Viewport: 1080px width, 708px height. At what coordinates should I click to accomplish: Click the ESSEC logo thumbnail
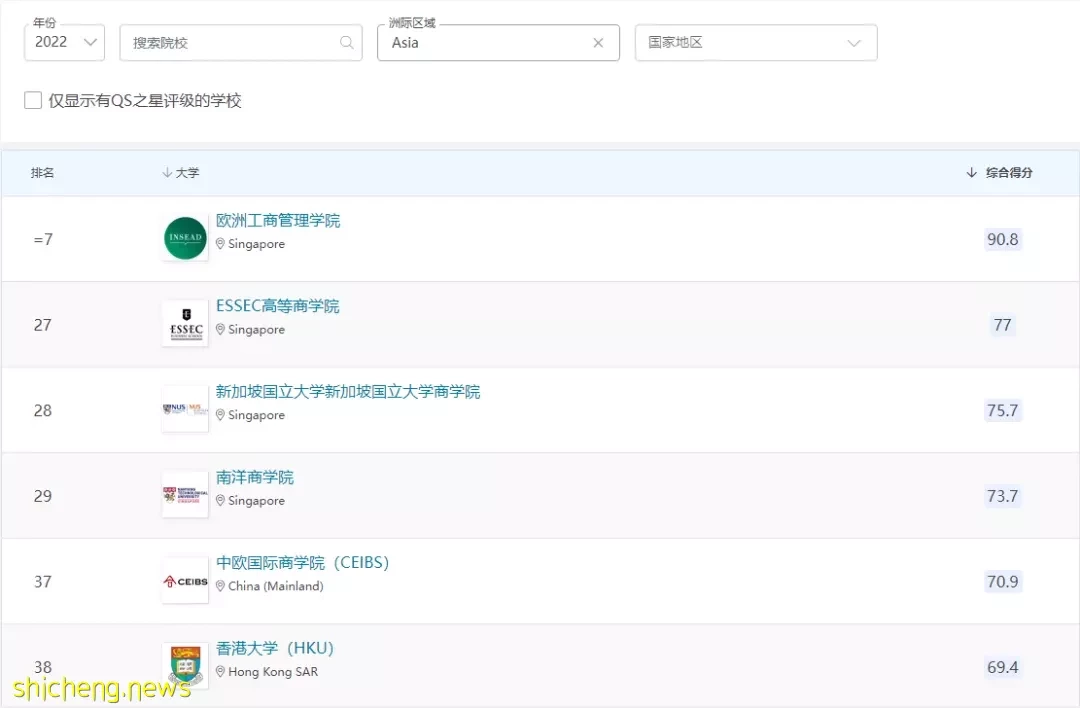(x=185, y=323)
